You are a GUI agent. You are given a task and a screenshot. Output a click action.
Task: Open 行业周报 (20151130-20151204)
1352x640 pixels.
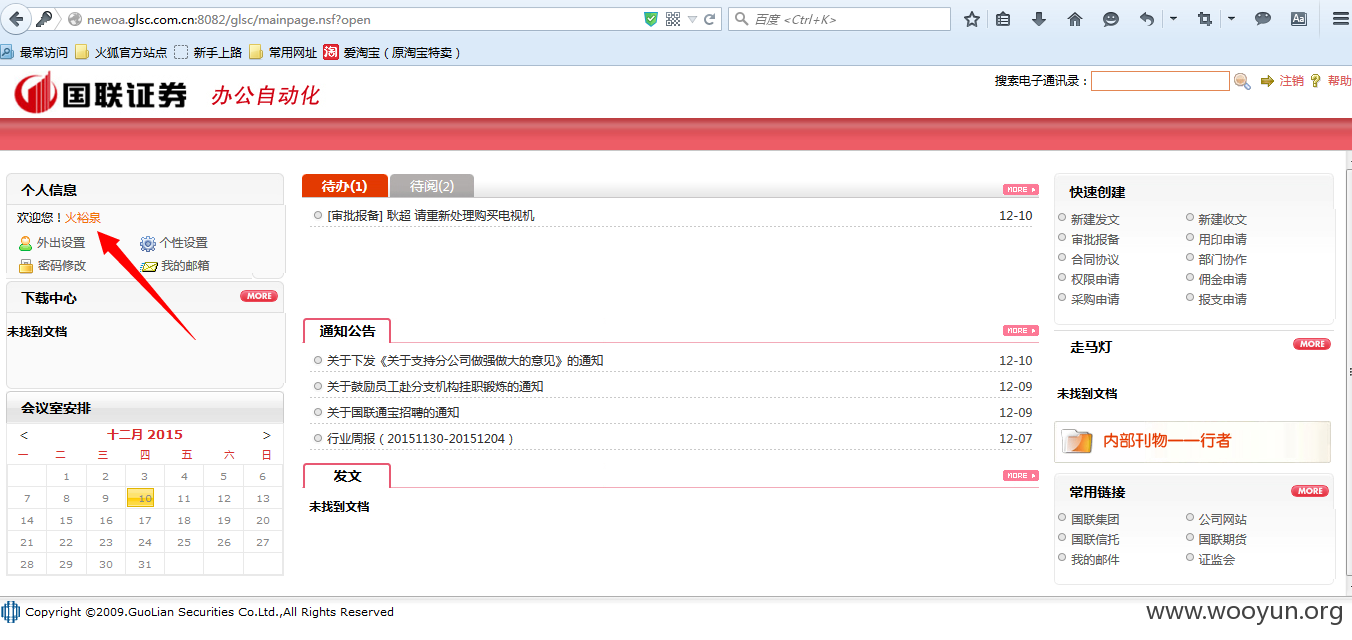420,438
